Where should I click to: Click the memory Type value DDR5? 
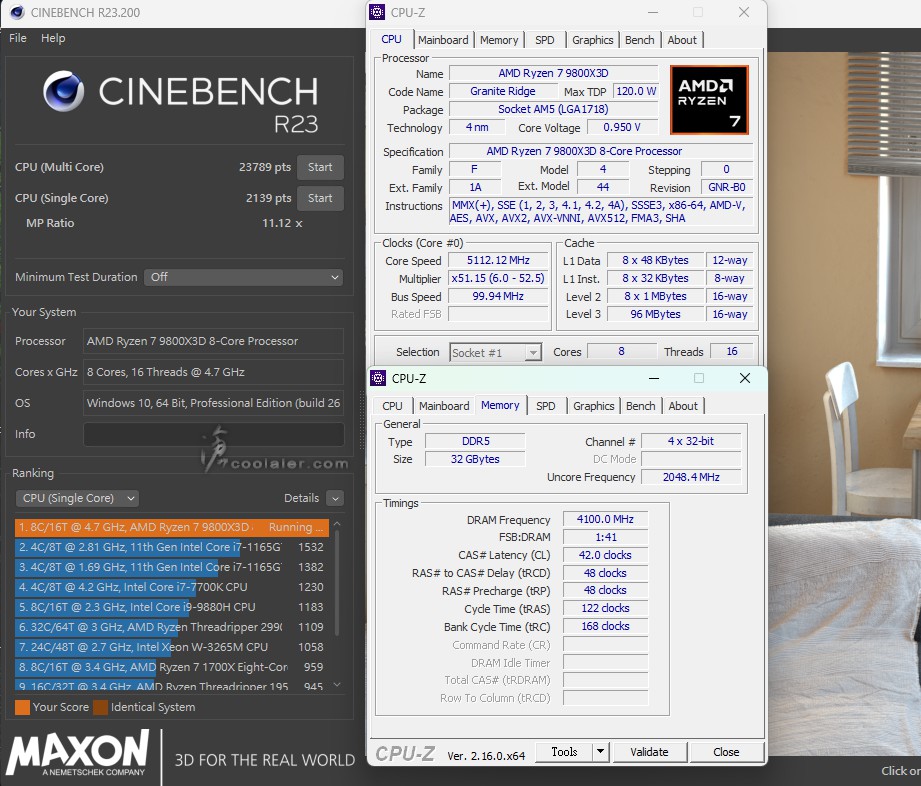point(475,441)
